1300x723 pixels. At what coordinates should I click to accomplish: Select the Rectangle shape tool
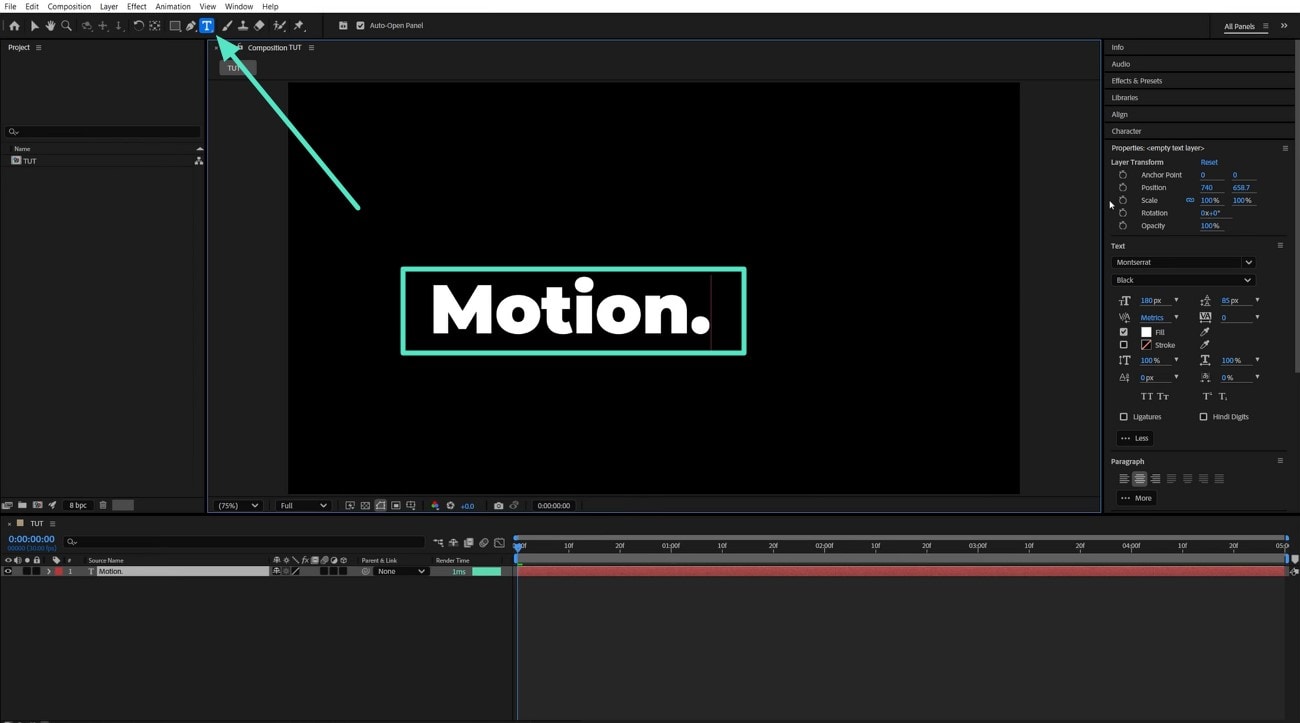pos(175,26)
